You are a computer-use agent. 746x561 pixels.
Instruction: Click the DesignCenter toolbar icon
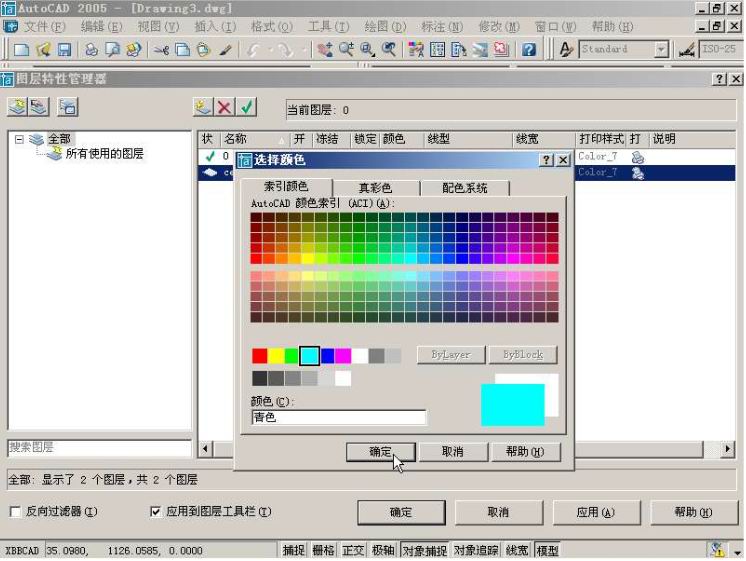[437, 49]
